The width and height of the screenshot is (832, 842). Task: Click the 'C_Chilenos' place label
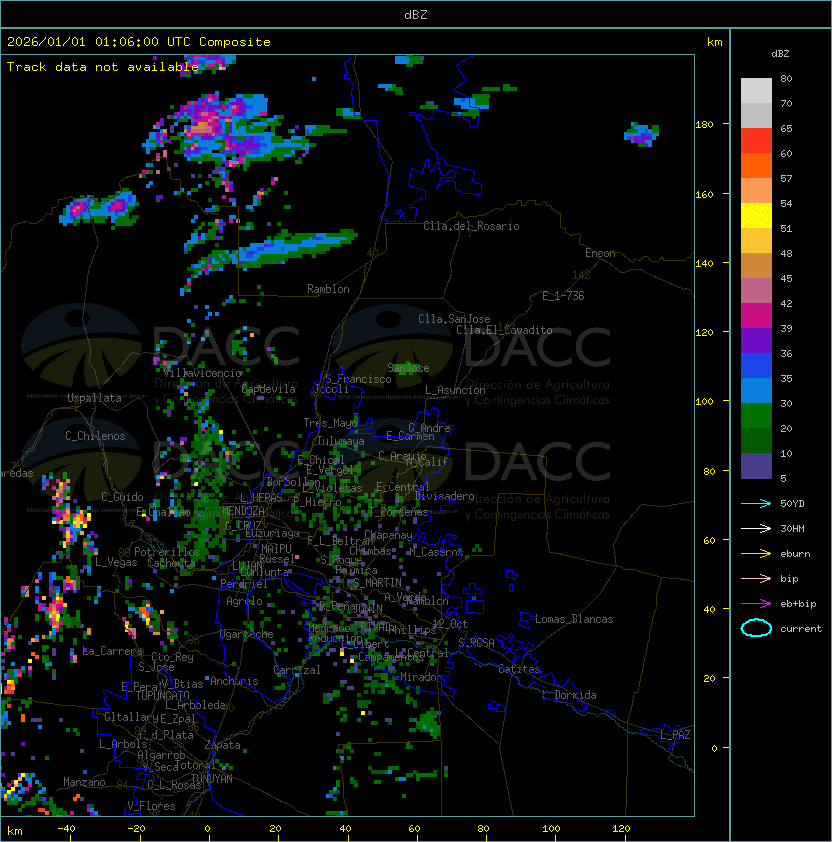(x=95, y=436)
